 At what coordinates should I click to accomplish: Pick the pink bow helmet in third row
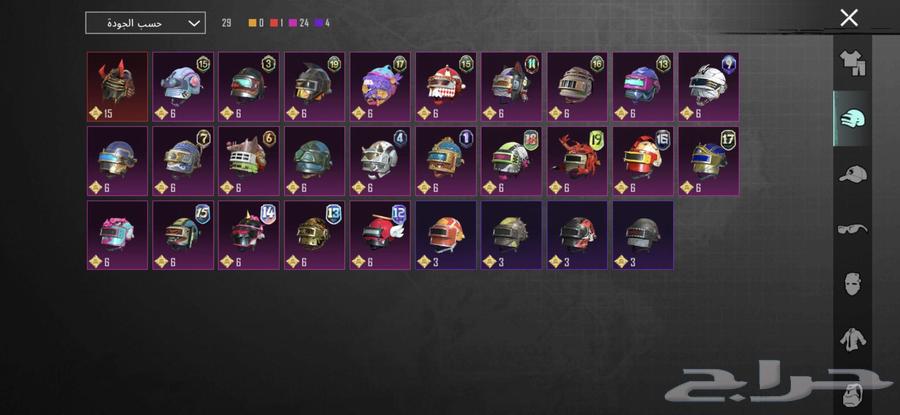117,235
